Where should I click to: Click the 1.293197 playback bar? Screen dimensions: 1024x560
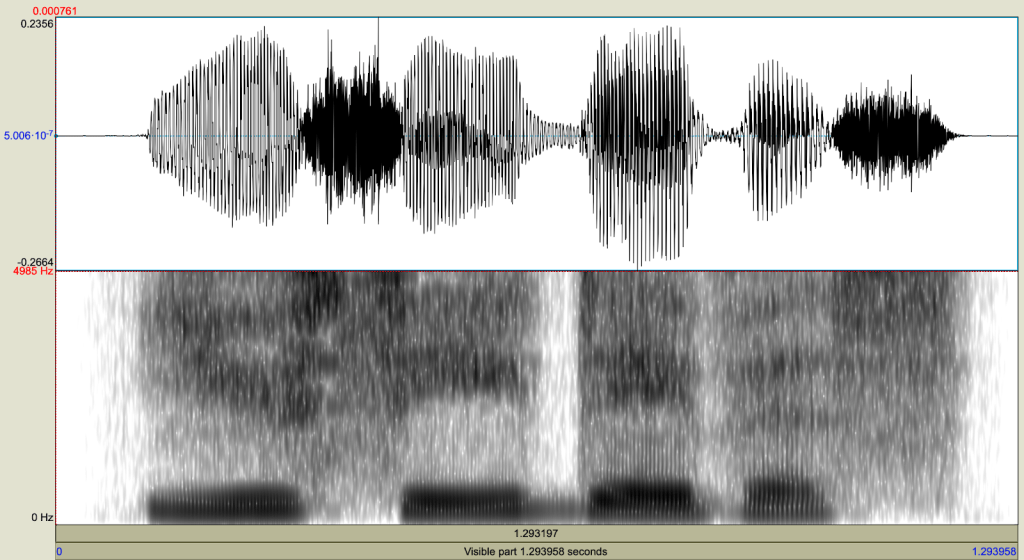coord(535,534)
